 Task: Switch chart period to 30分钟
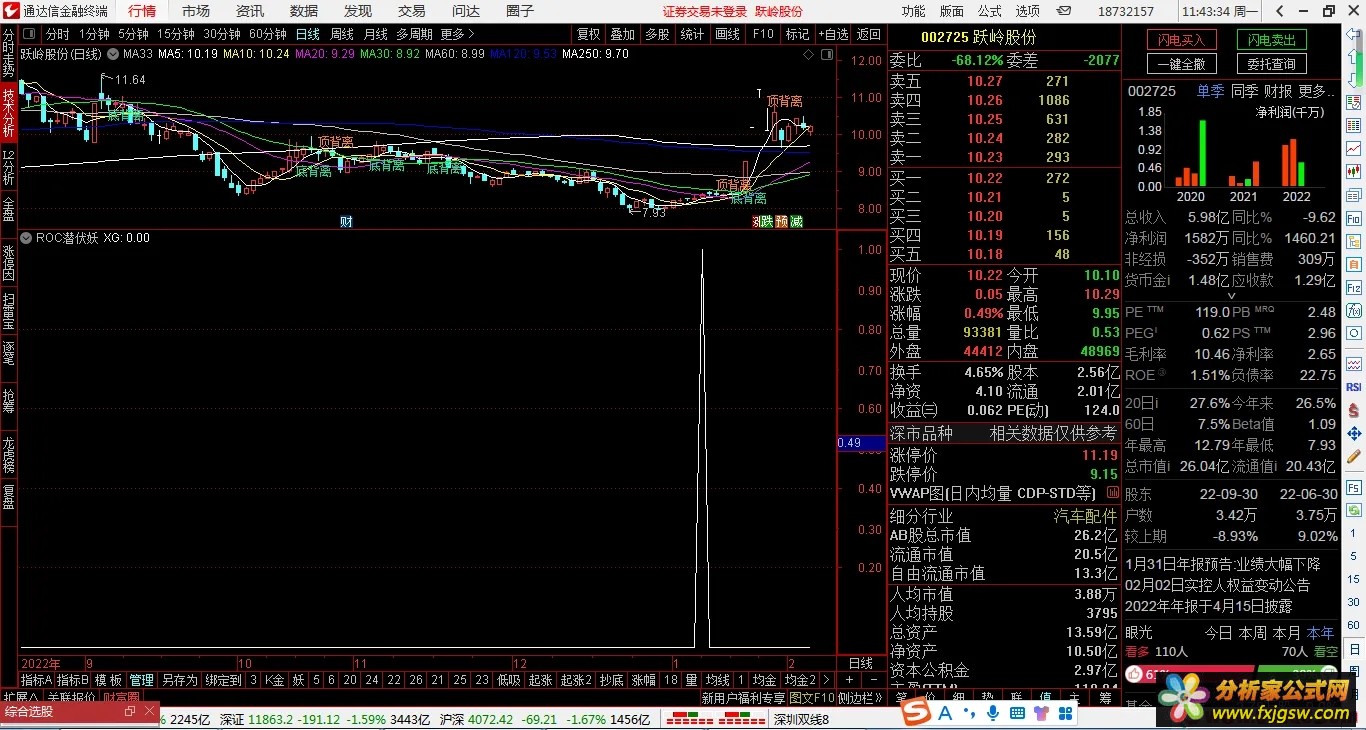click(x=222, y=34)
